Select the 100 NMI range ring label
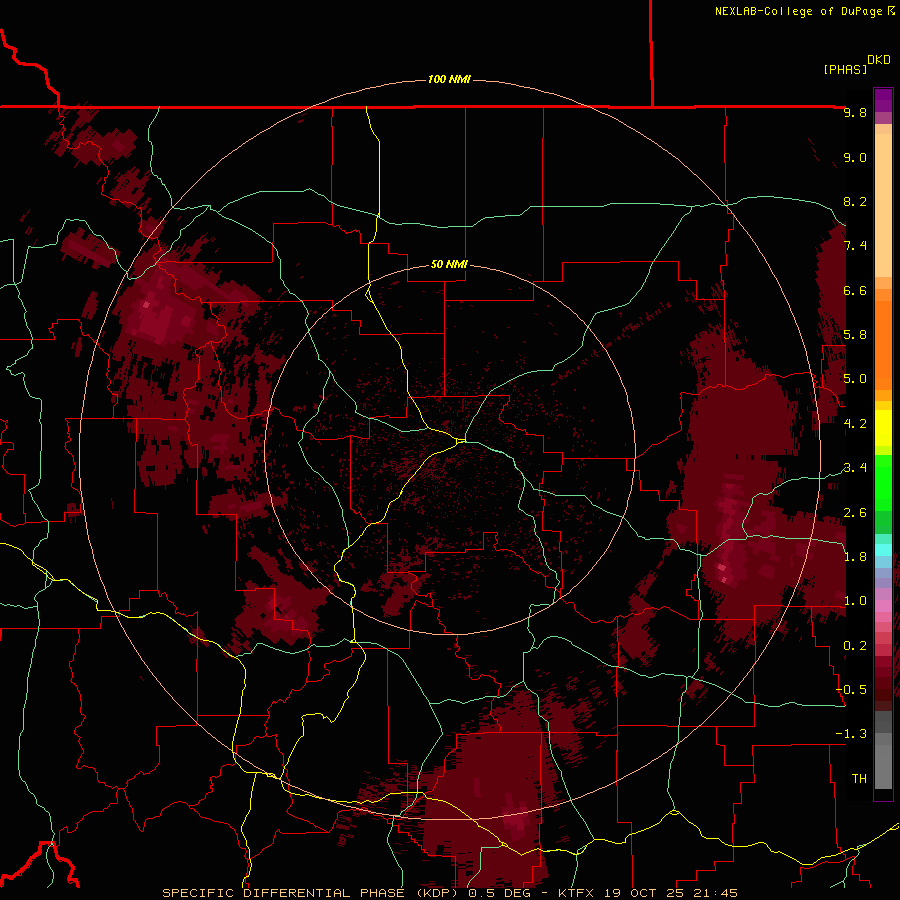 (x=449, y=79)
